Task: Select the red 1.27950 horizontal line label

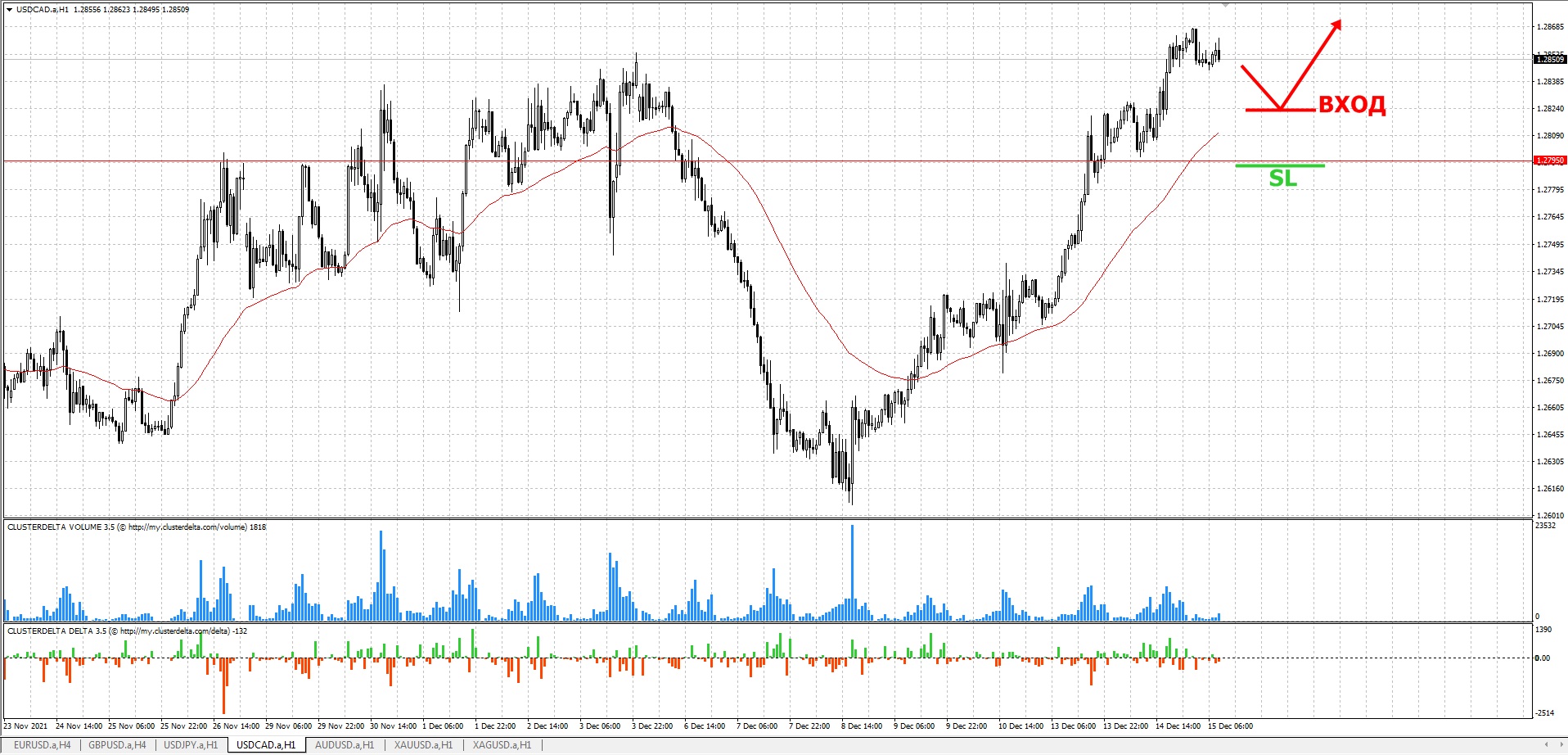Action: (1550, 160)
